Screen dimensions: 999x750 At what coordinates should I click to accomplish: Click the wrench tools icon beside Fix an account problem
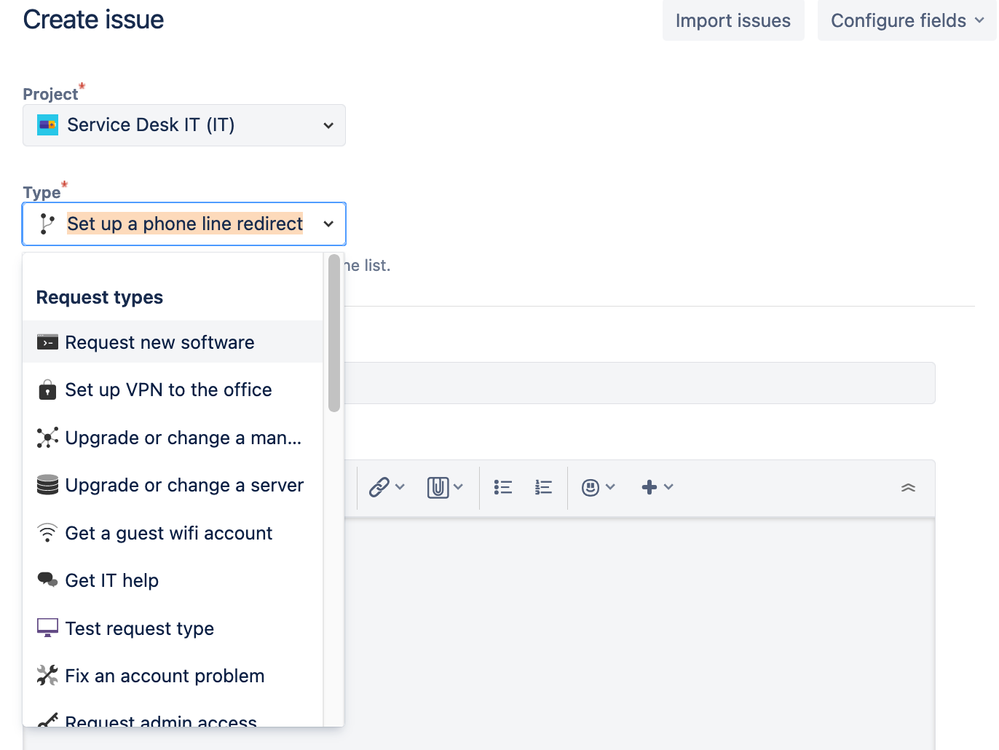tap(48, 675)
